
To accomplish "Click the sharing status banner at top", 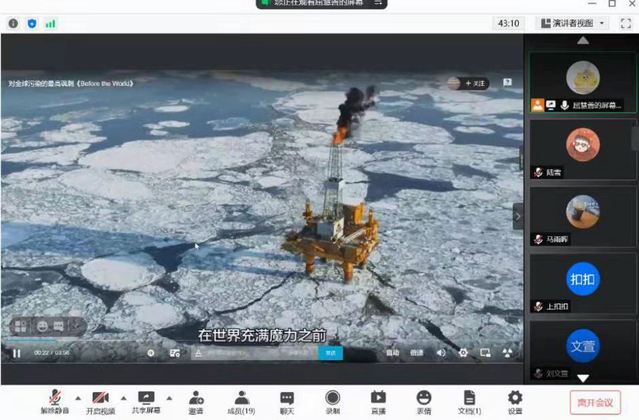I will click(322, 4).
